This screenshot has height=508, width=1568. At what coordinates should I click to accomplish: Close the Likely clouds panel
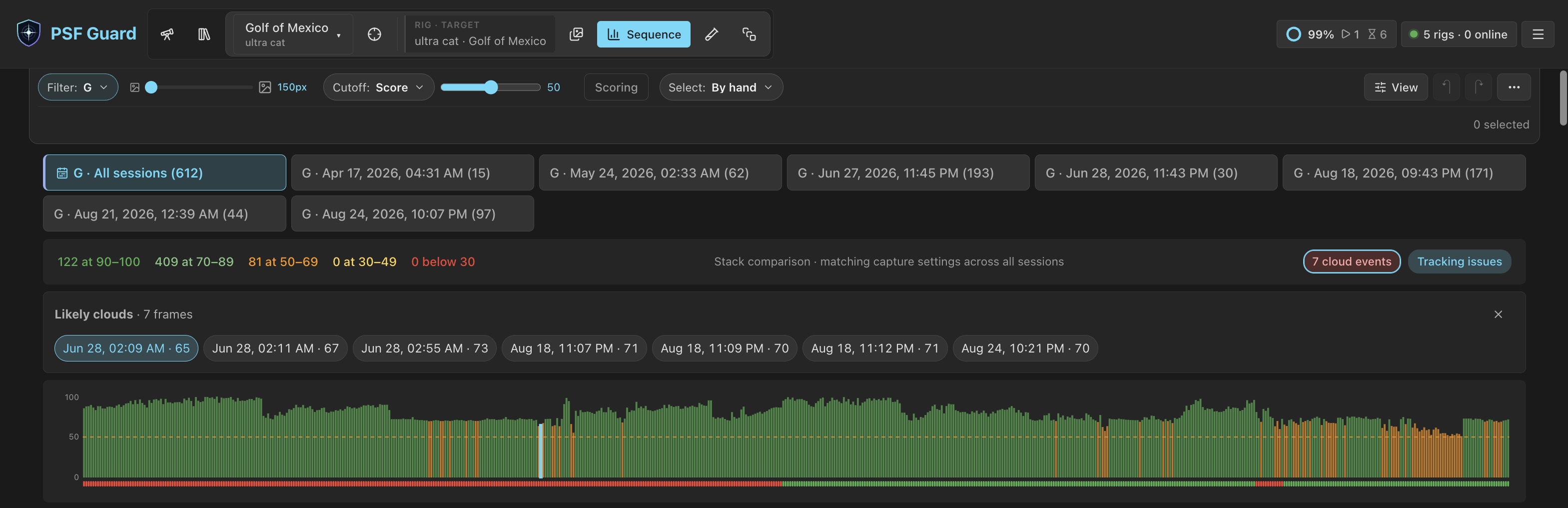click(x=1498, y=314)
